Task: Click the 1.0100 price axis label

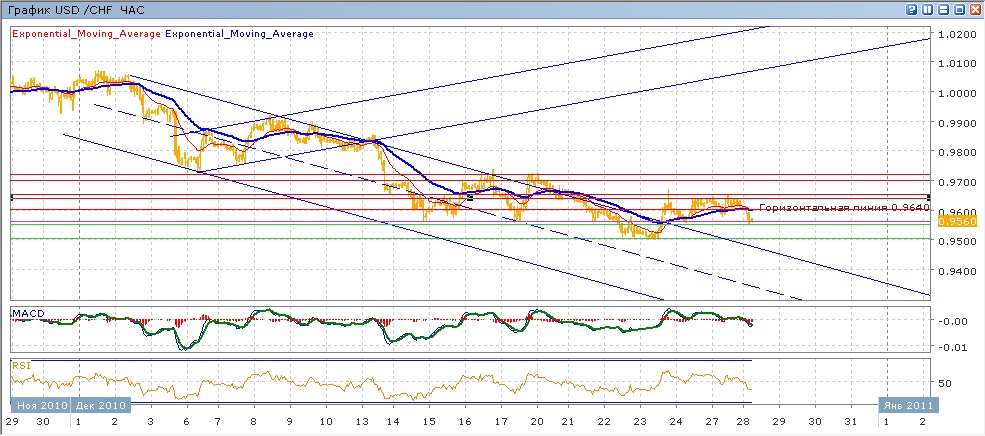Action: (955, 63)
